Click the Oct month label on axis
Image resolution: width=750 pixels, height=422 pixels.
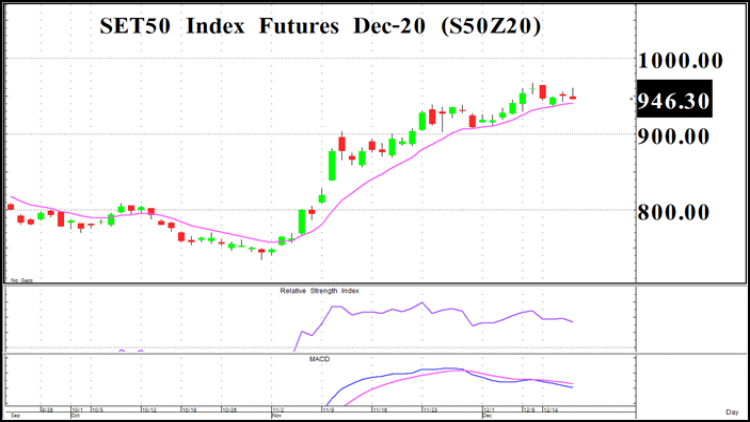point(75,416)
